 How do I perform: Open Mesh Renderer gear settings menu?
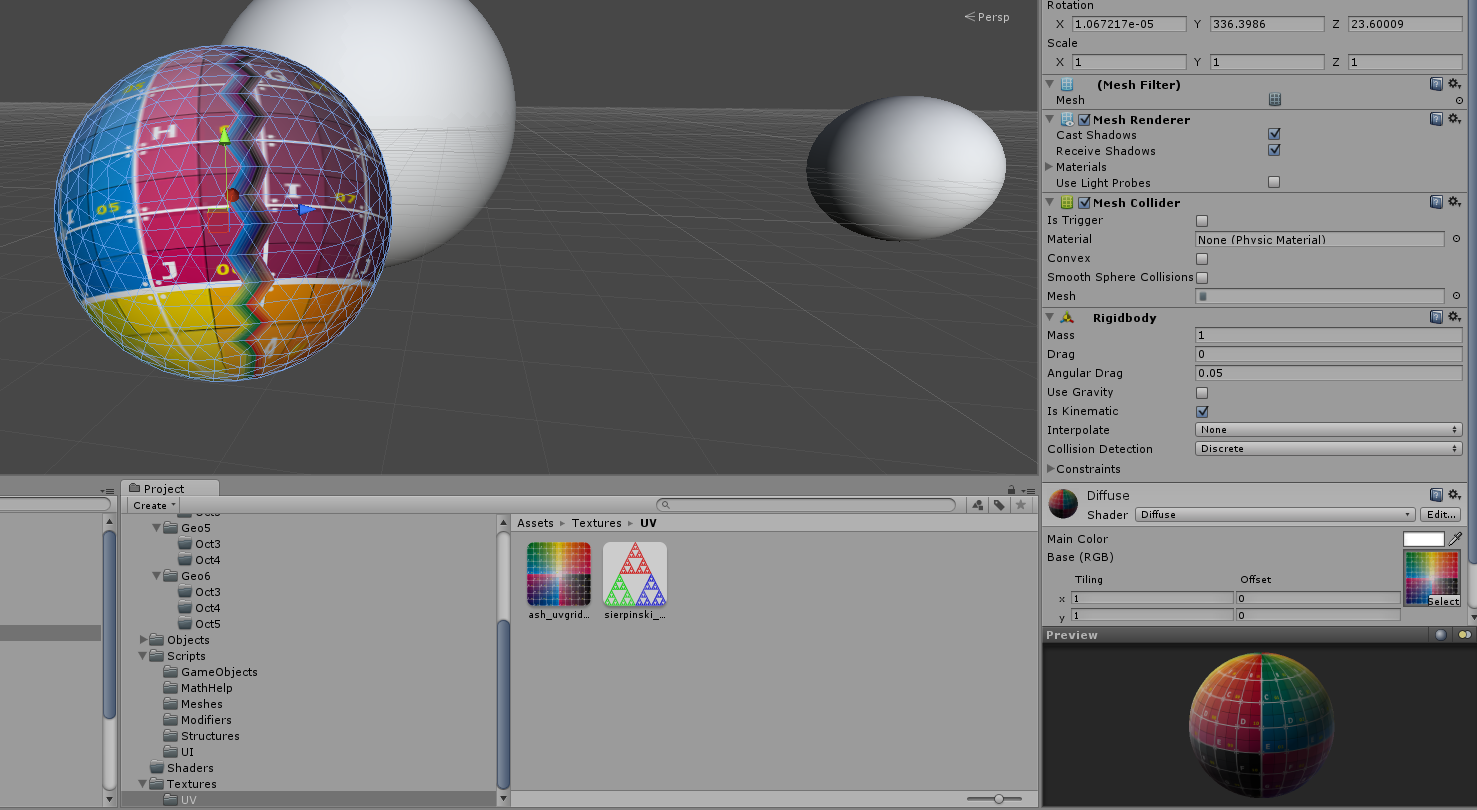(x=1454, y=119)
